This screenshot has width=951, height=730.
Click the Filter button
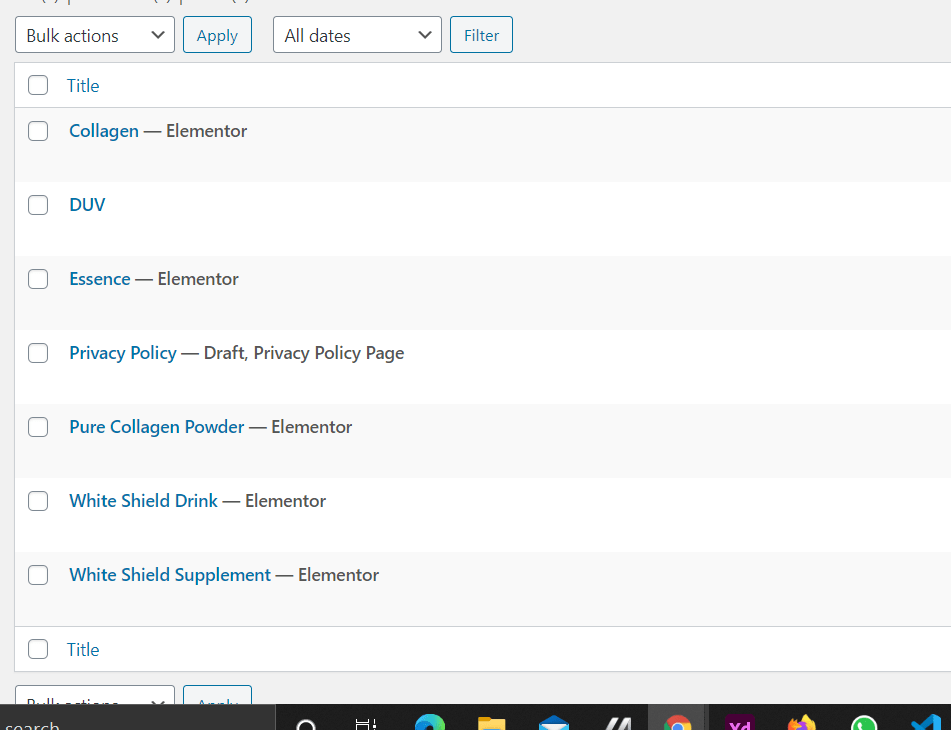[x=481, y=35]
